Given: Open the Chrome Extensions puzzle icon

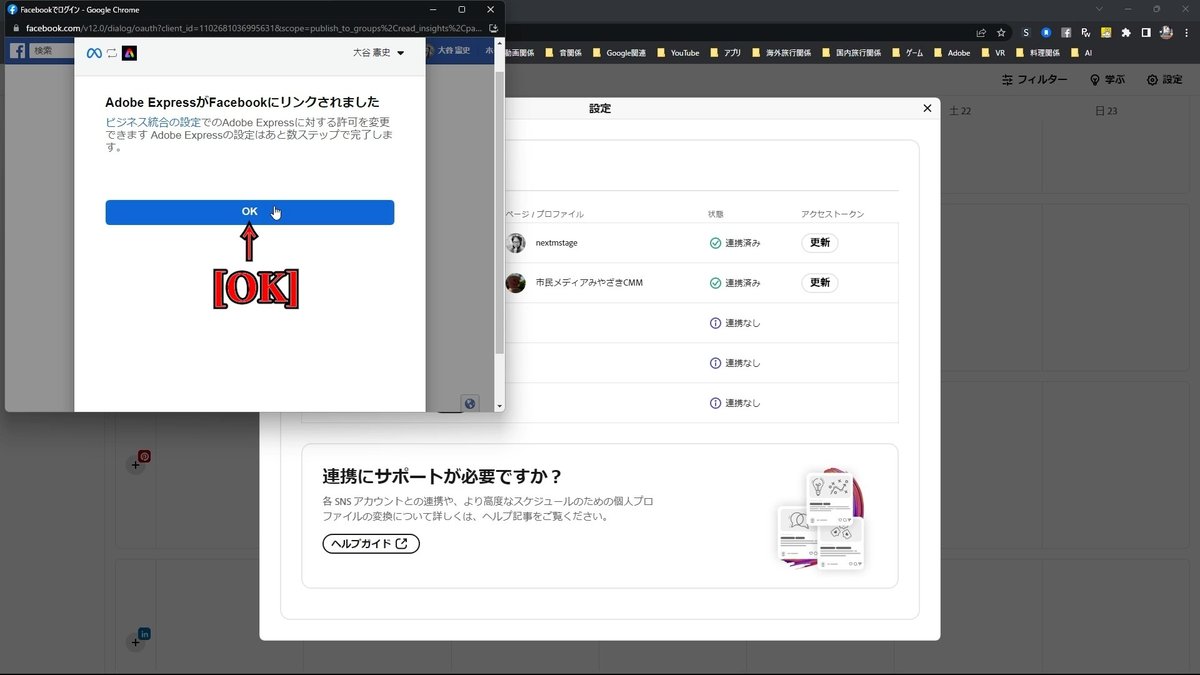Looking at the screenshot, I should 1126,32.
